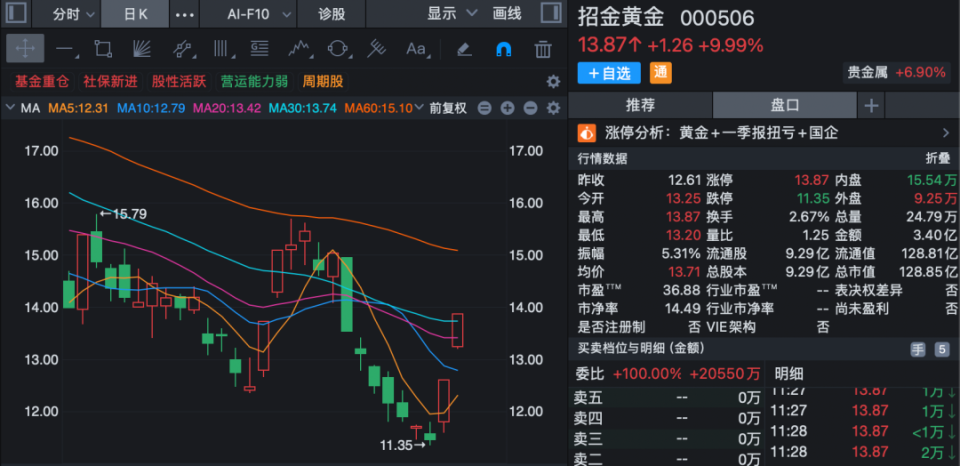Click the 股性活跃 tag
Viewport: 960px width, 466px height.
click(179, 81)
